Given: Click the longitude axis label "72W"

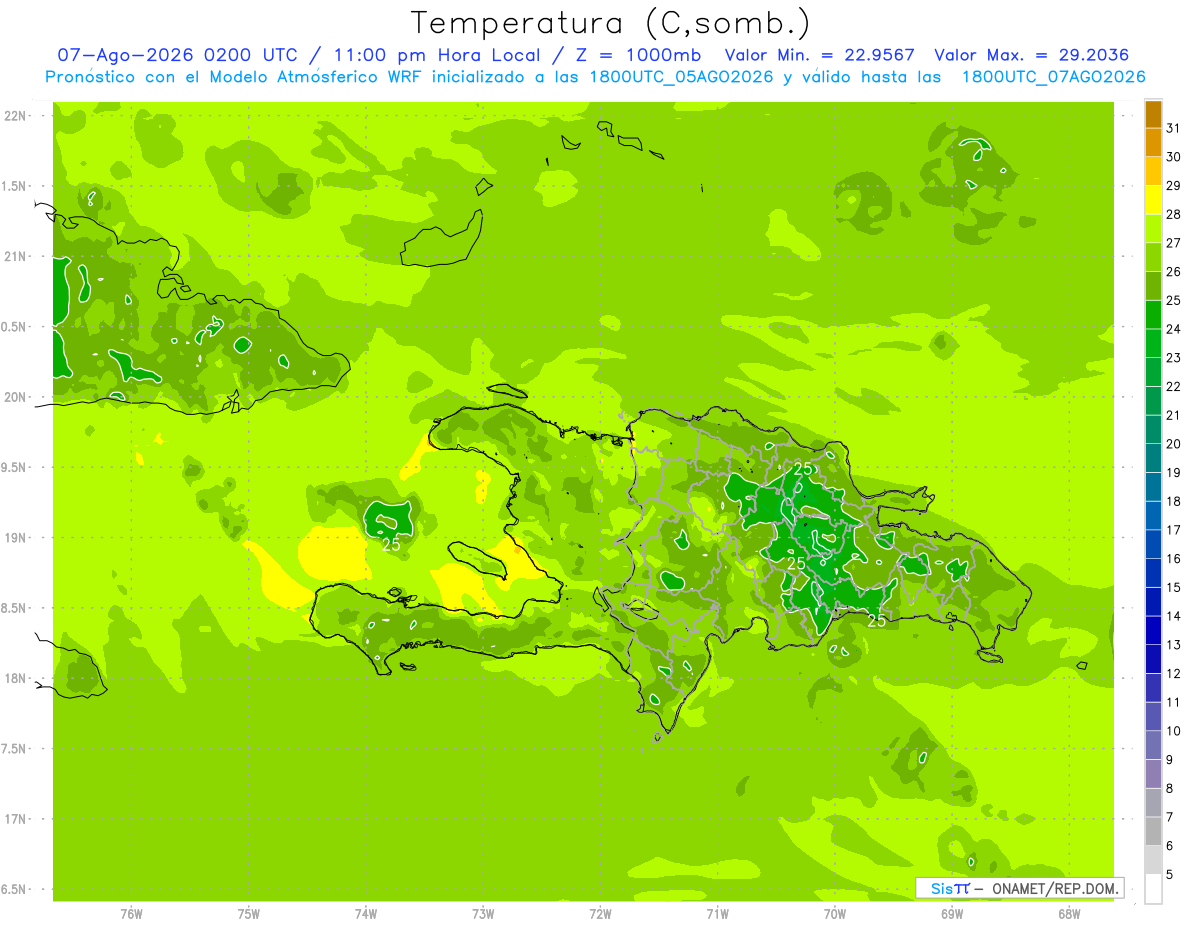Looking at the screenshot, I should click(600, 914).
